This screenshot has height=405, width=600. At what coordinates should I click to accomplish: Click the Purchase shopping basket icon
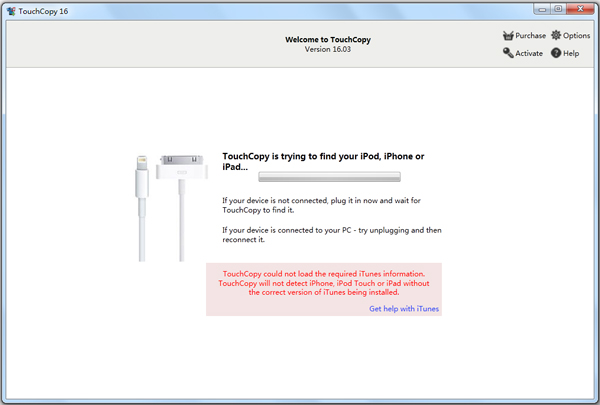click(508, 36)
